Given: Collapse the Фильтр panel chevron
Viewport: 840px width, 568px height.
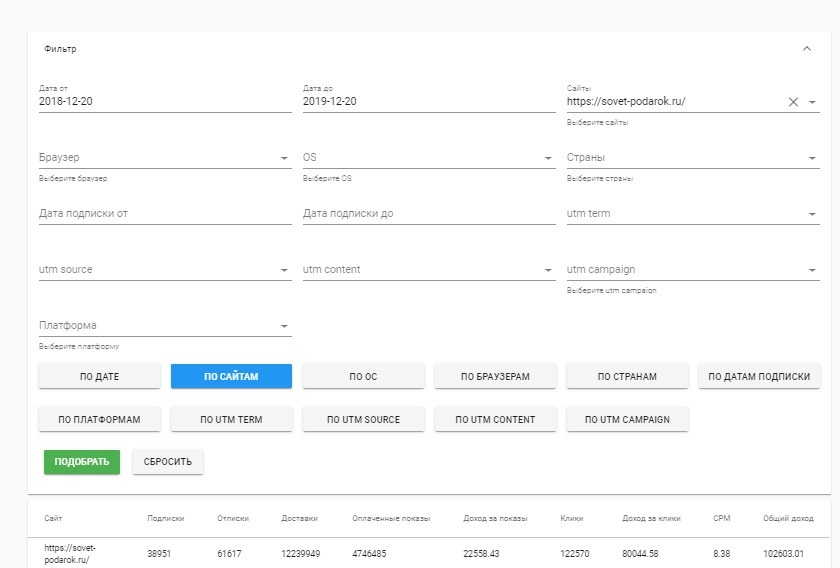Looking at the screenshot, I should point(807,48).
